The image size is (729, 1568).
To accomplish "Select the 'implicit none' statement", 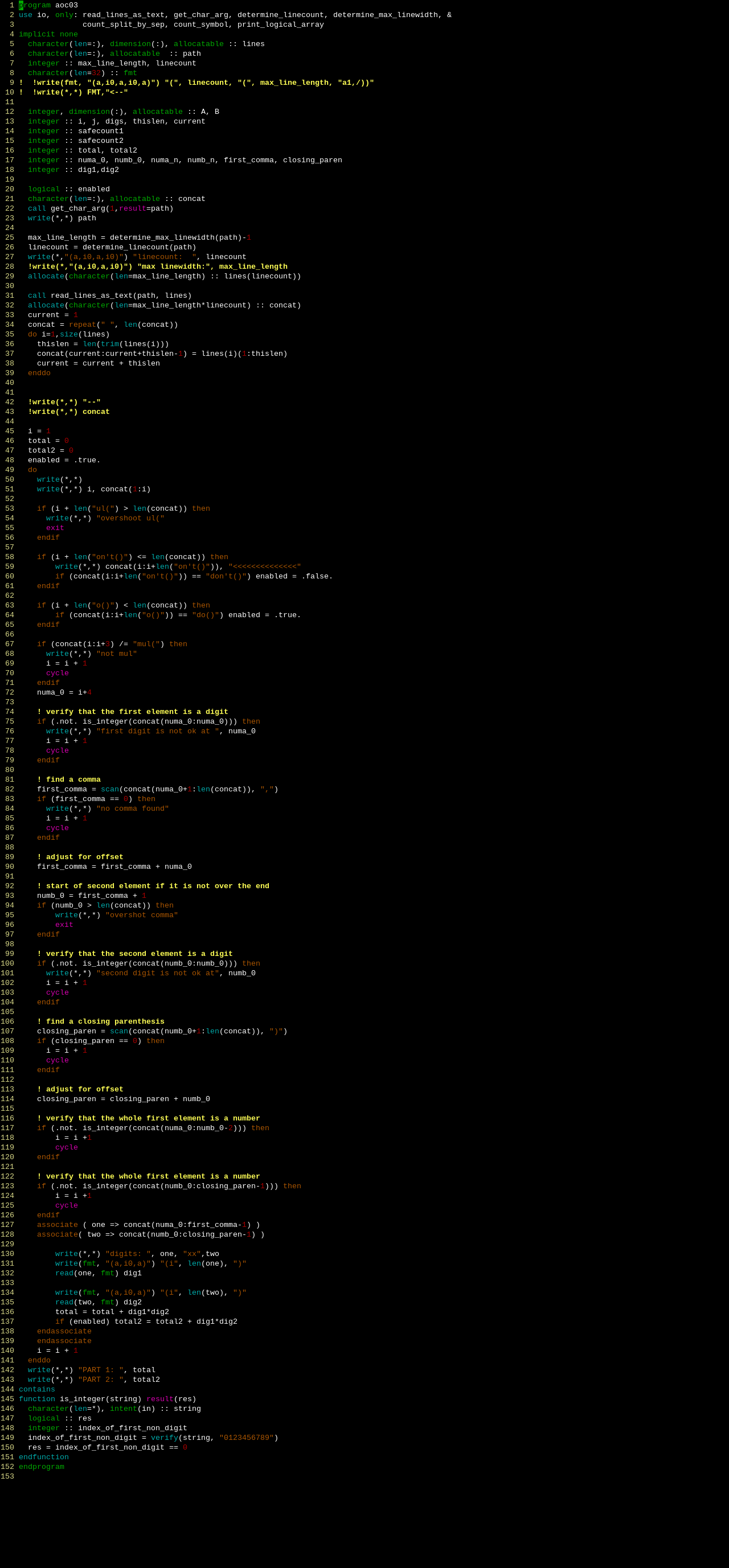I will (x=48, y=35).
